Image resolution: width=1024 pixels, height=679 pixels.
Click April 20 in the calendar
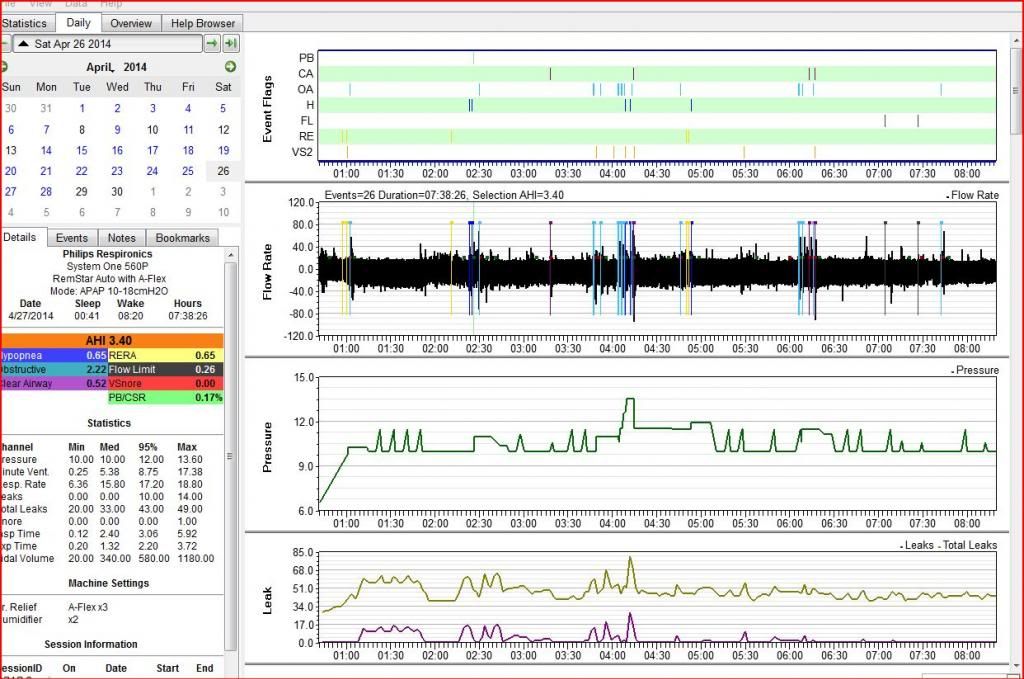point(11,171)
